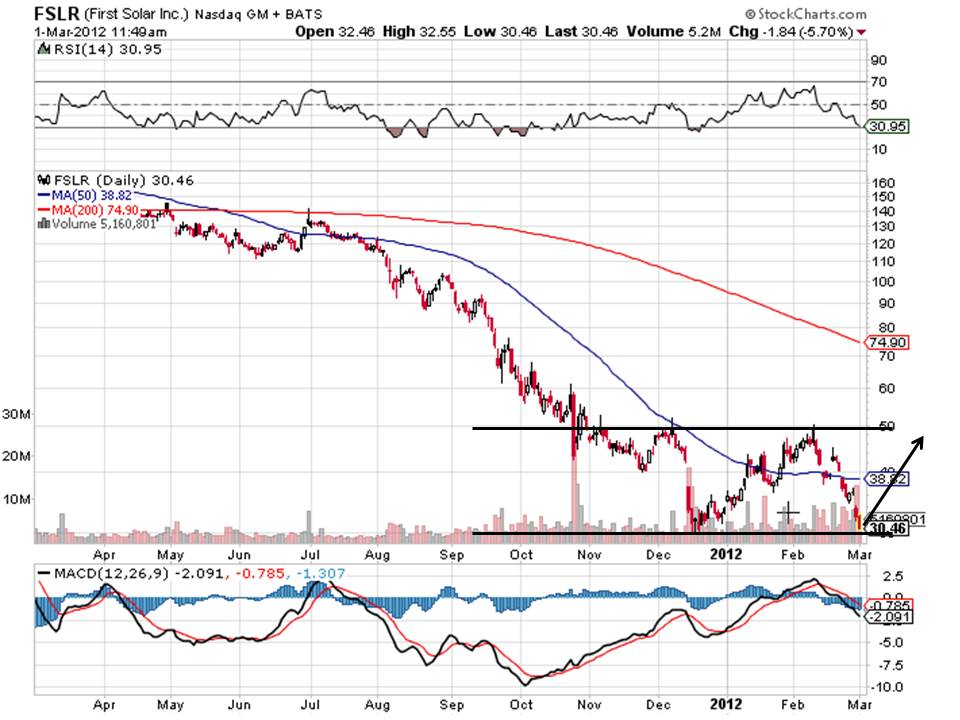Click the 'Volume 5.2M' header value
The image size is (960, 720).
coord(673,31)
